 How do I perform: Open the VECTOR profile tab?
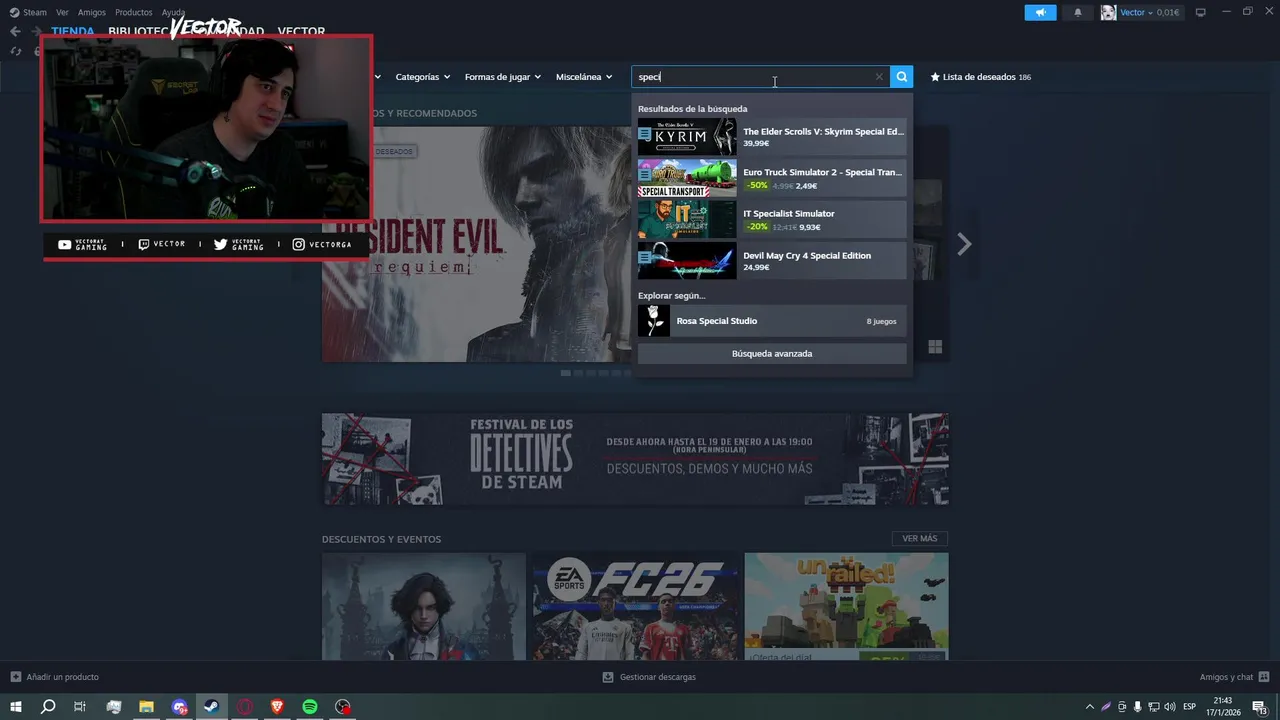(x=301, y=31)
